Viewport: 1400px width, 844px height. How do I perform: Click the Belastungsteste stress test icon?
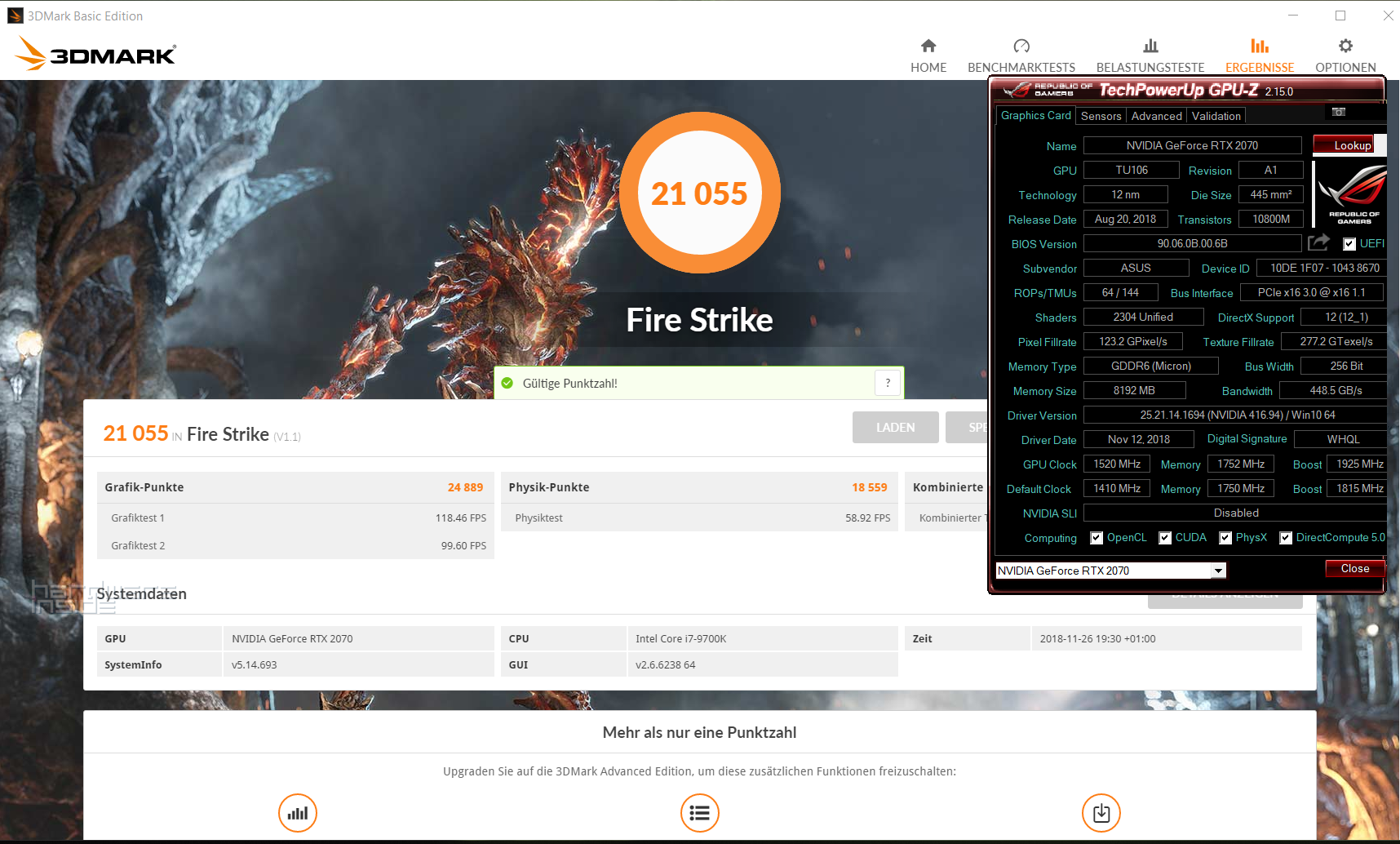pyautogui.click(x=1150, y=47)
